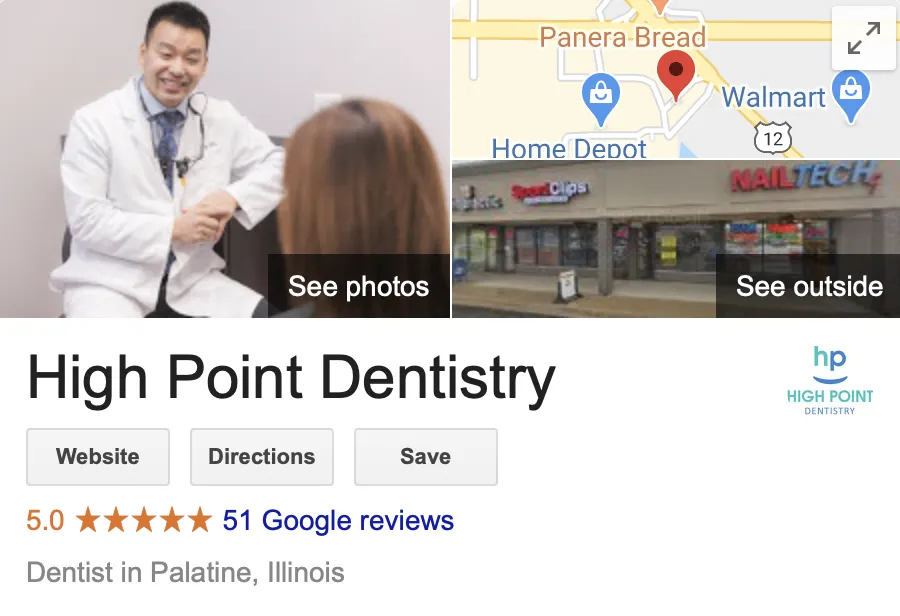Click the red location pin on the map
Screen dimensions: 900x616
(x=676, y=75)
